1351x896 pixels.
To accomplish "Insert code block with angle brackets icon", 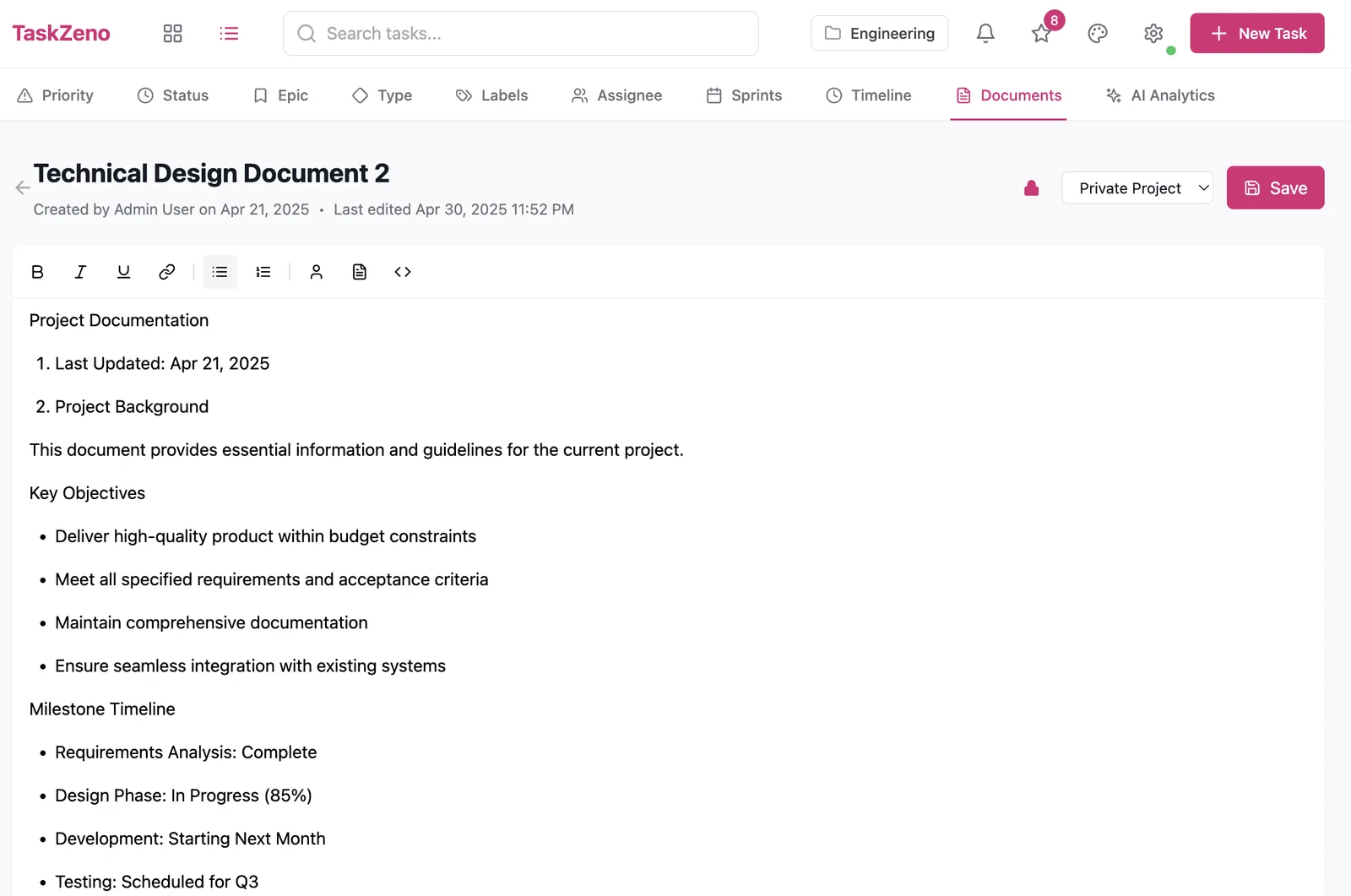I will tap(403, 272).
